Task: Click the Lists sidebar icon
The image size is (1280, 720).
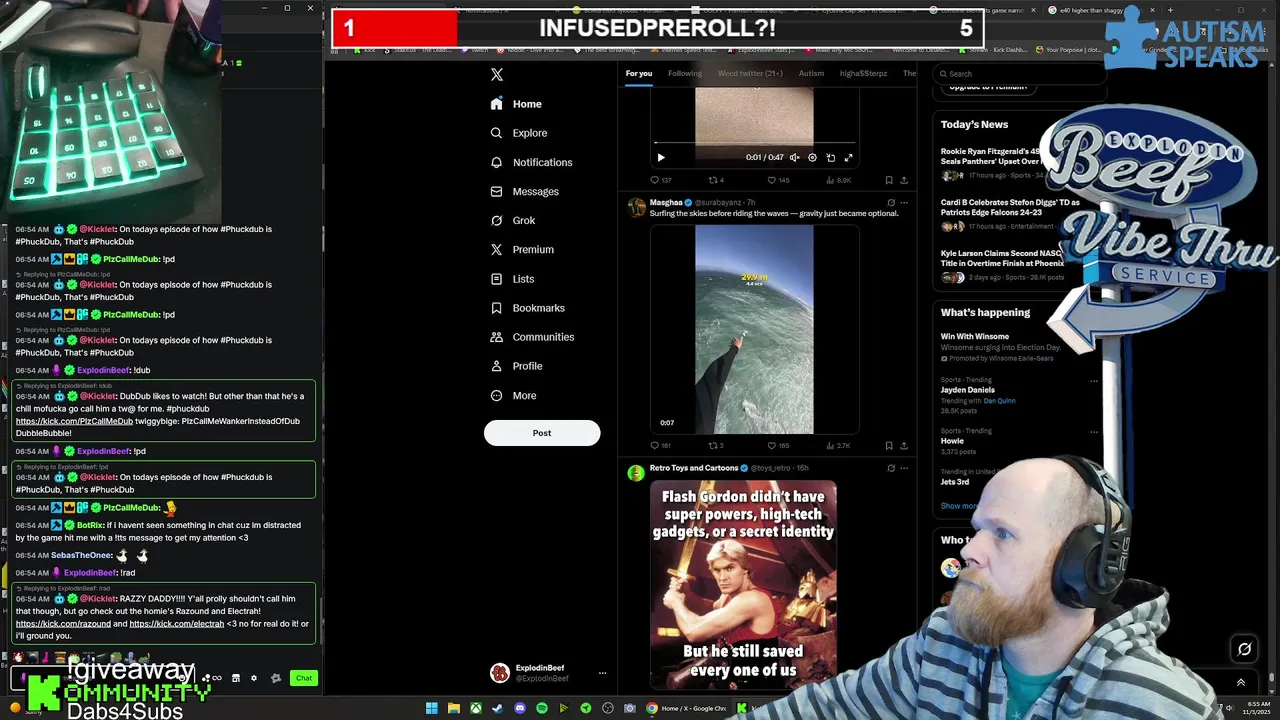Action: pyautogui.click(x=497, y=279)
